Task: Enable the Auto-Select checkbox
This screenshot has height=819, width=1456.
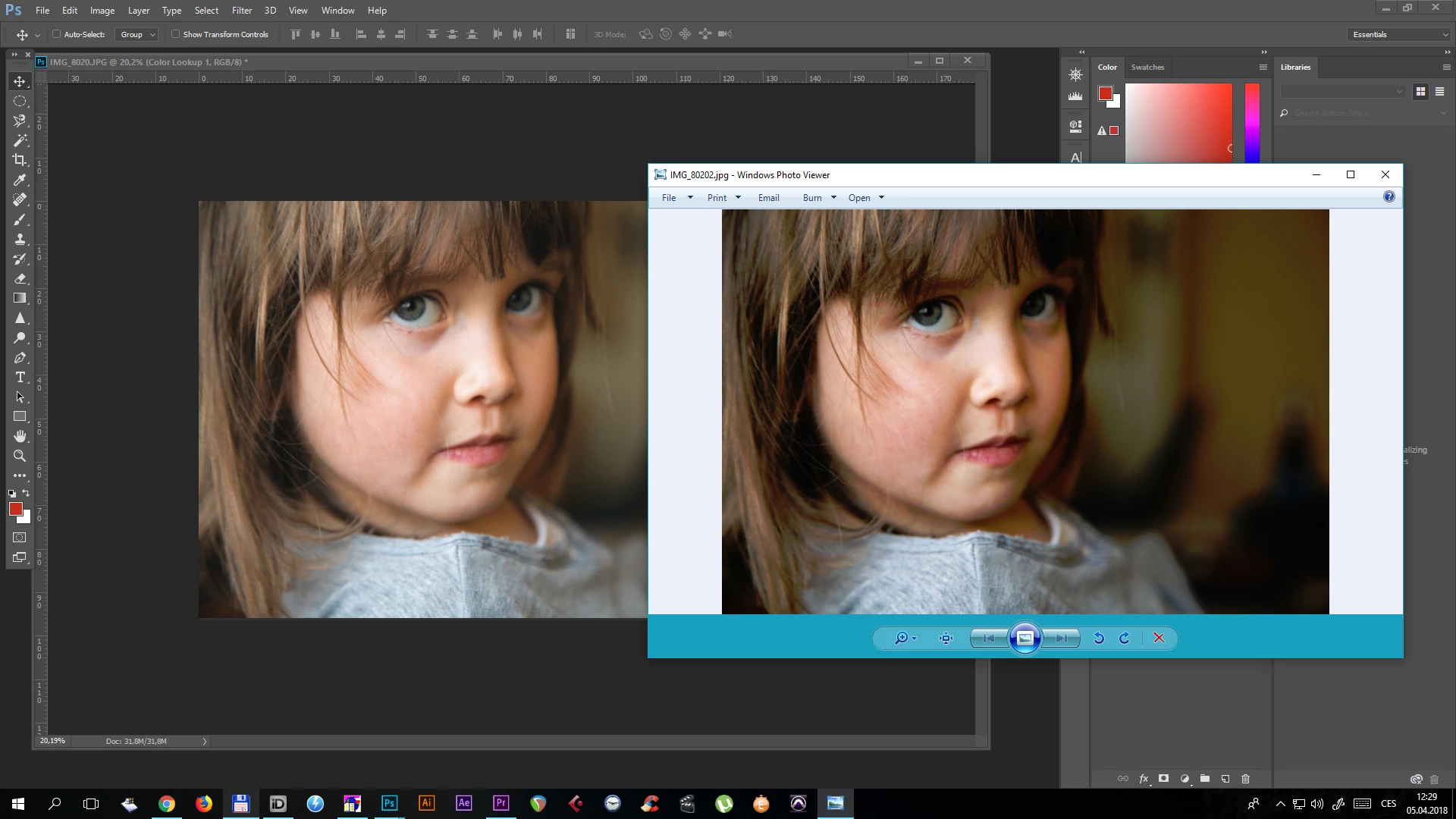Action: (x=57, y=34)
